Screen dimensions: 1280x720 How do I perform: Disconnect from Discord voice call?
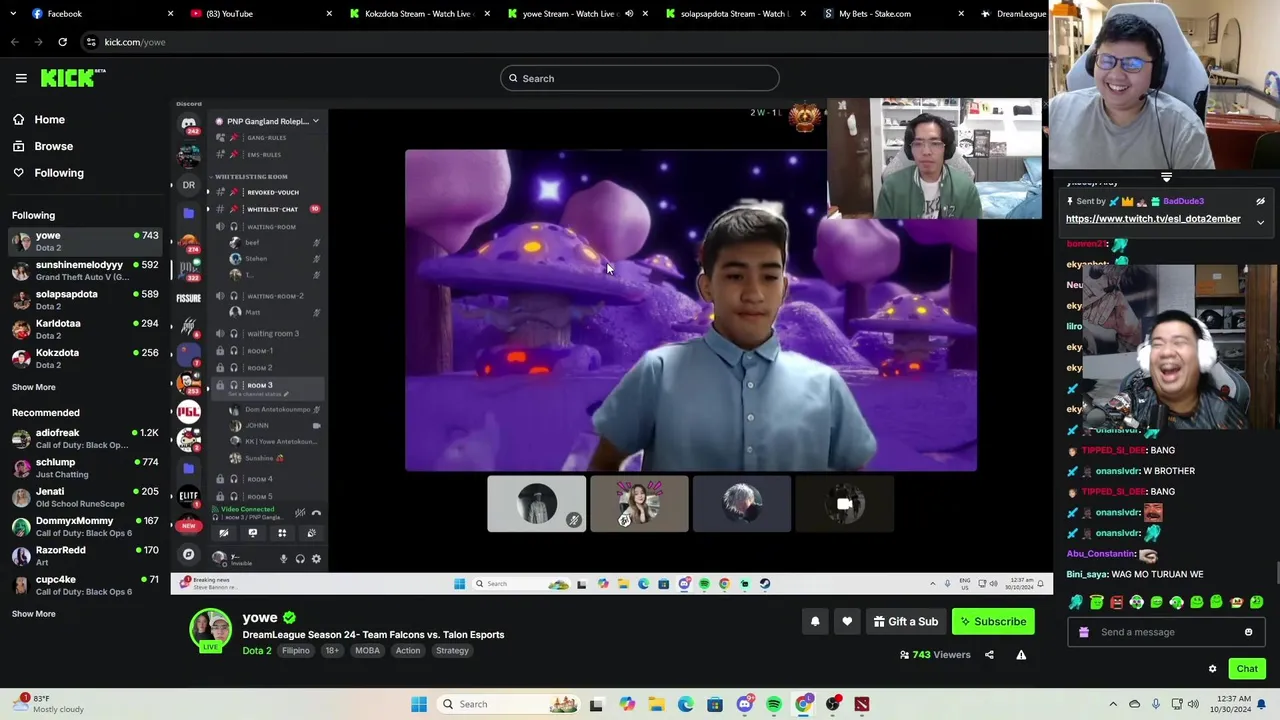coord(316,513)
